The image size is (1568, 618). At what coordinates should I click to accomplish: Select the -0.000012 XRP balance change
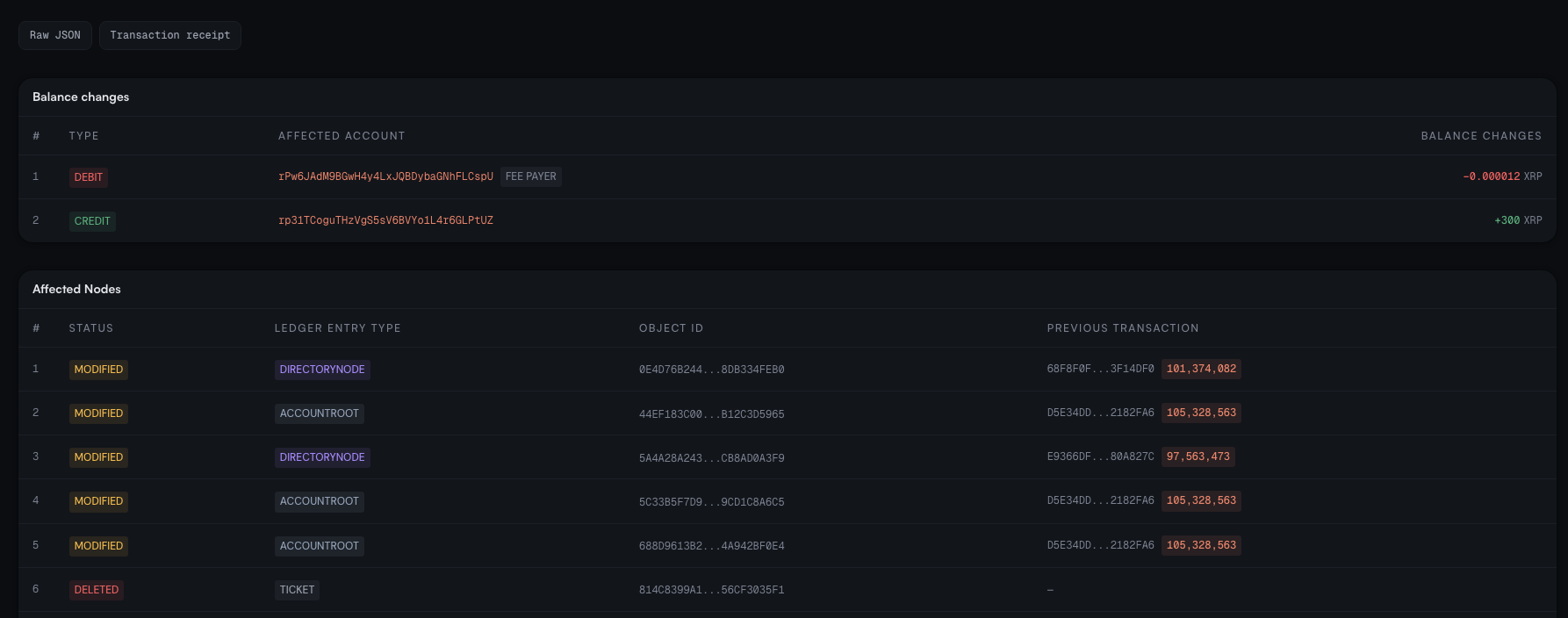pyautogui.click(x=1502, y=176)
